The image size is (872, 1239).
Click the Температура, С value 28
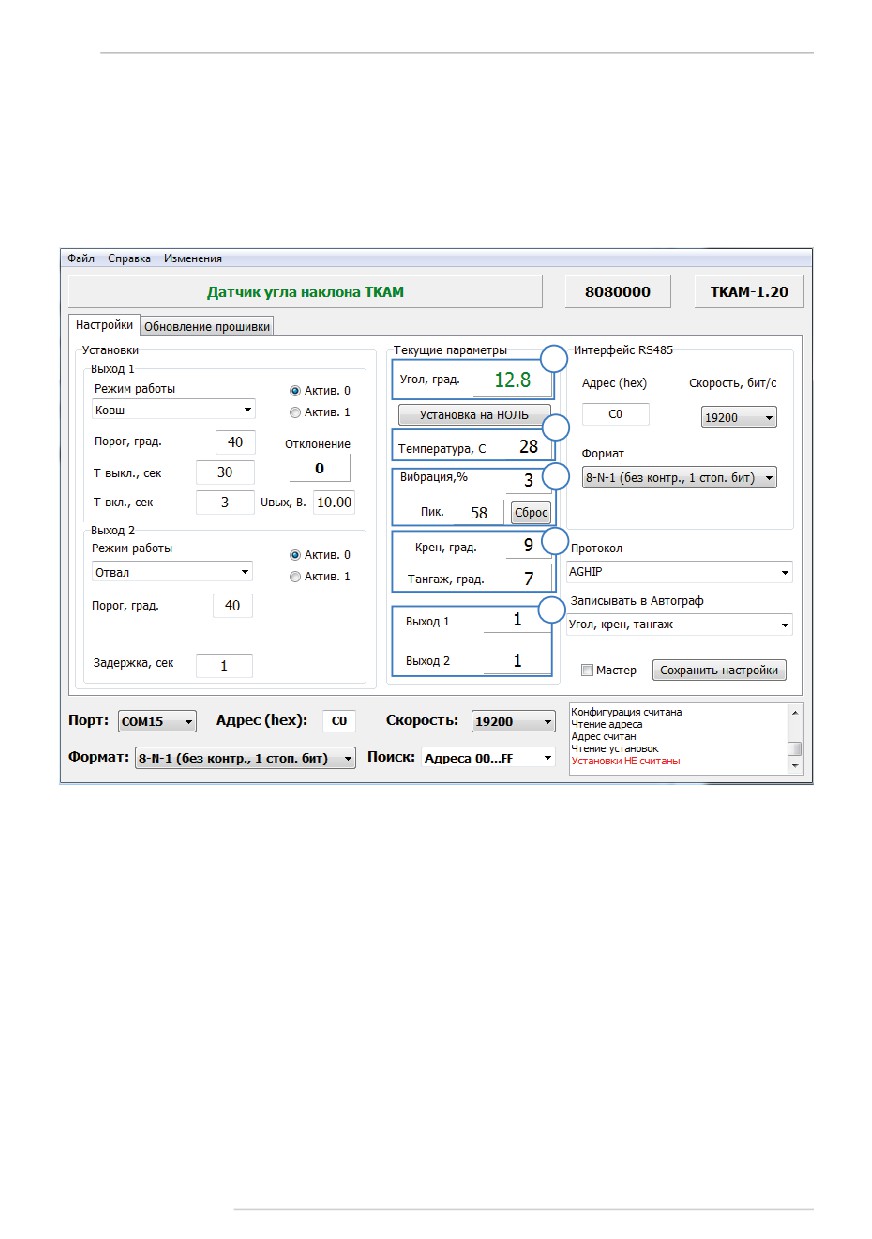click(x=527, y=446)
